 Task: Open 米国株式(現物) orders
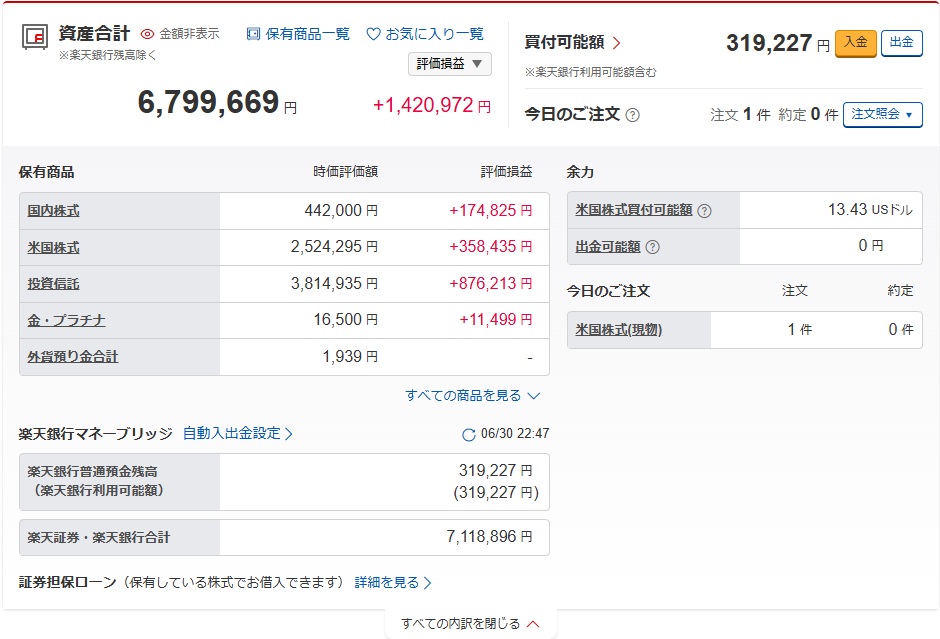pyautogui.click(x=619, y=330)
